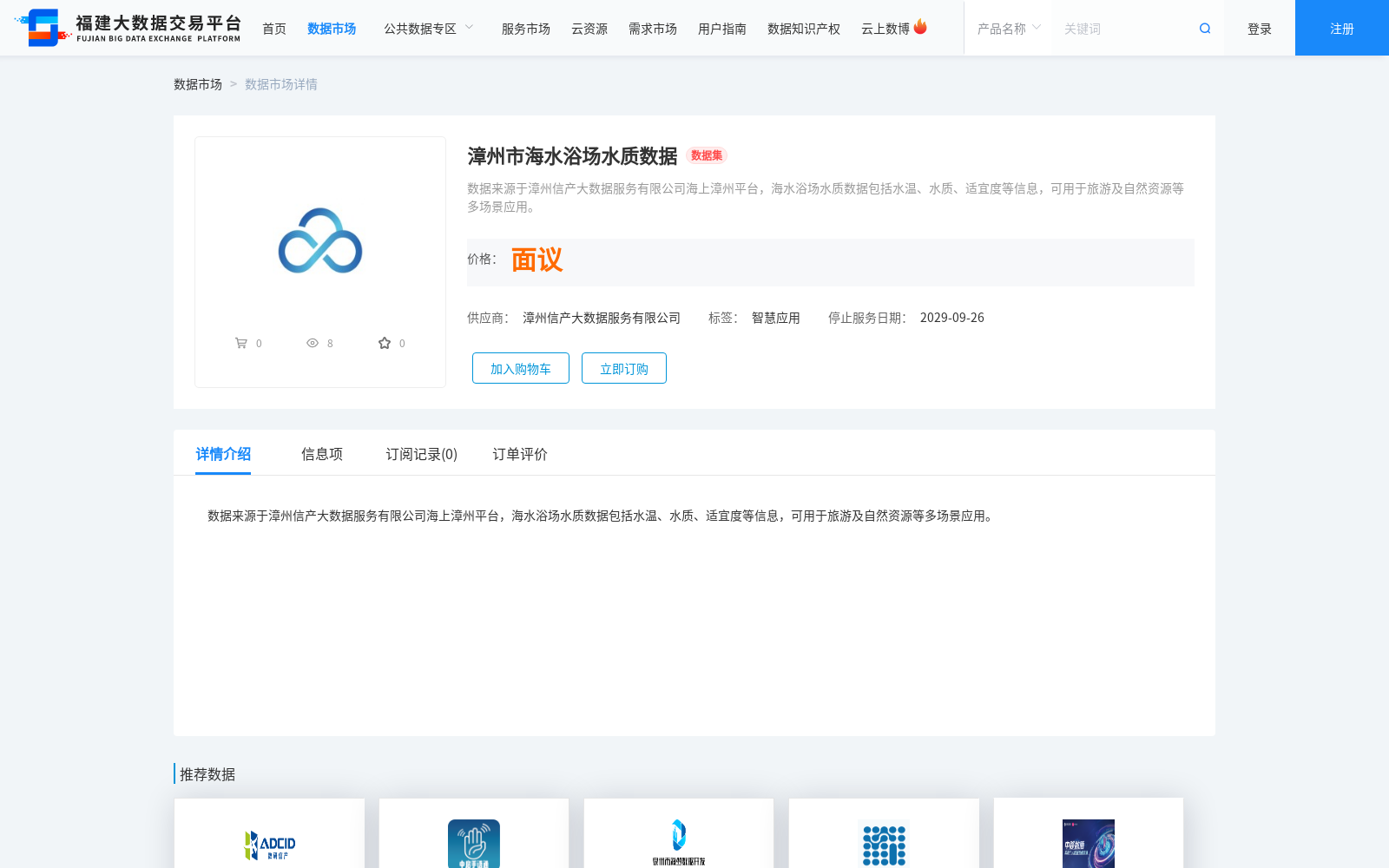Image resolution: width=1389 pixels, height=868 pixels.
Task: Click the 推荐数据 section heading
Action: [x=207, y=774]
